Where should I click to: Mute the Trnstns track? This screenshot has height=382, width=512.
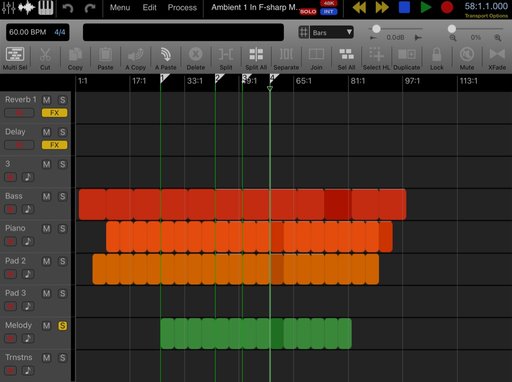tap(46, 358)
